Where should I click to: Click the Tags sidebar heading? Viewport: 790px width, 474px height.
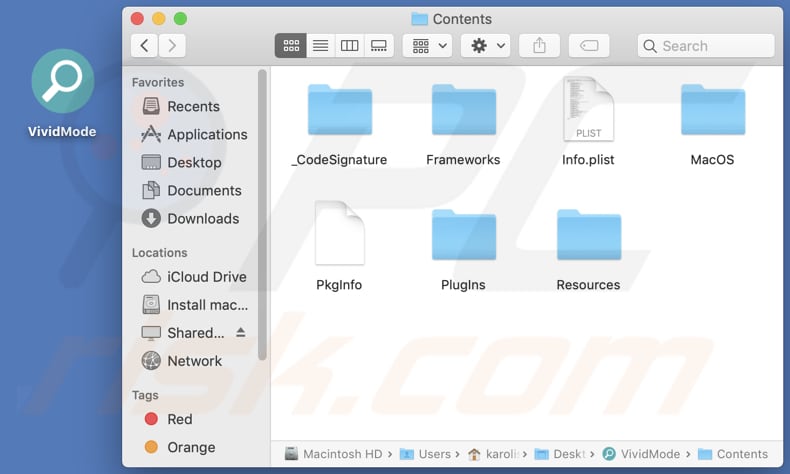click(x=145, y=395)
